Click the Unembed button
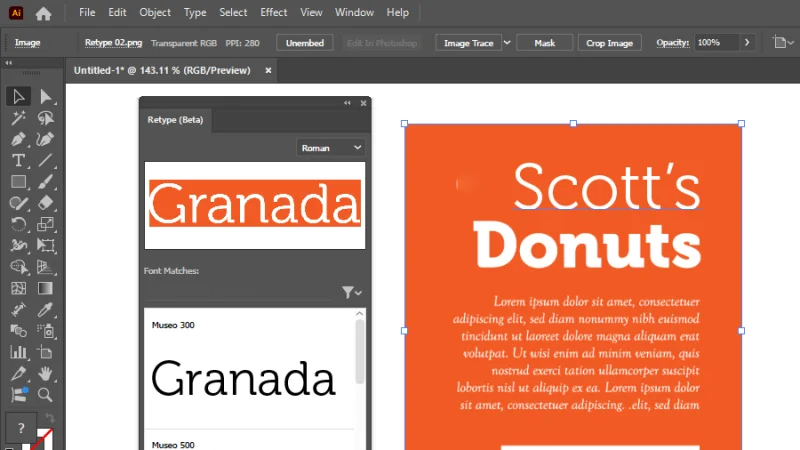Viewport: 800px width, 450px height. click(x=305, y=43)
